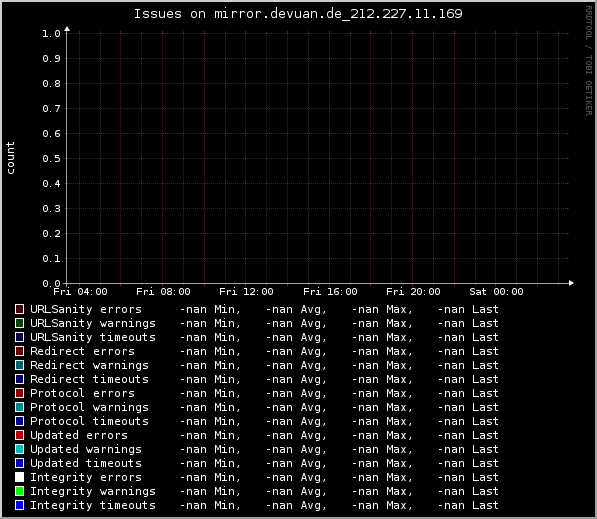
Task: Click the Protocol warnings teal swatch
Action: tap(19, 407)
